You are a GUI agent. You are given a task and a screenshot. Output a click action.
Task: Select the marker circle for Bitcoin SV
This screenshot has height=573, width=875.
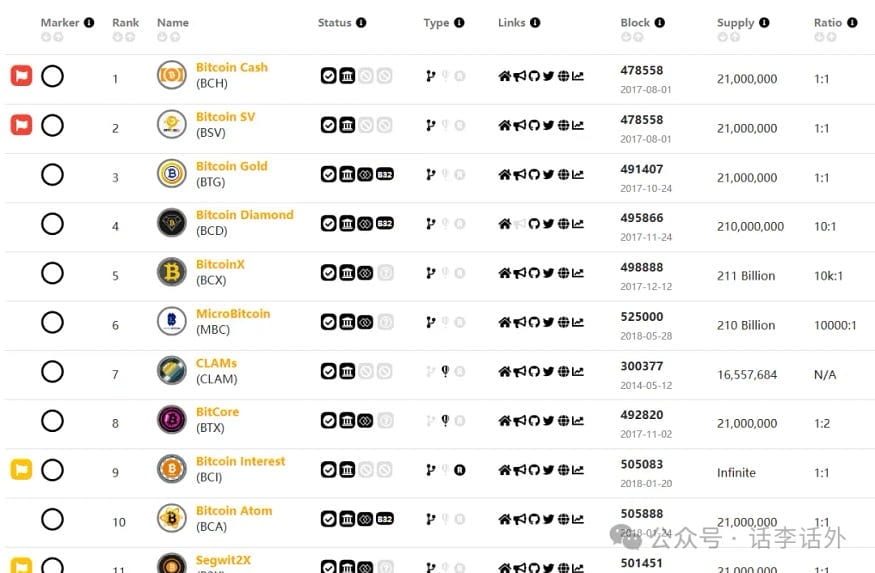[52, 125]
